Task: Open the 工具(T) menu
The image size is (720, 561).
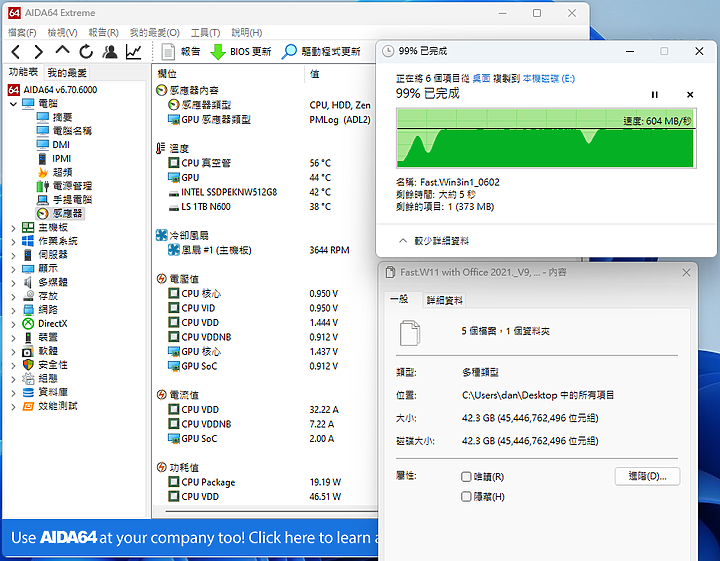Action: 205,33
